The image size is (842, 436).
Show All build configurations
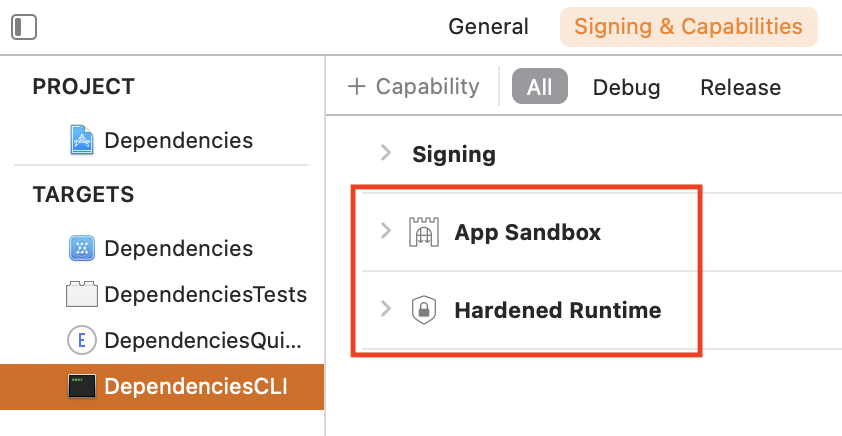click(x=539, y=87)
